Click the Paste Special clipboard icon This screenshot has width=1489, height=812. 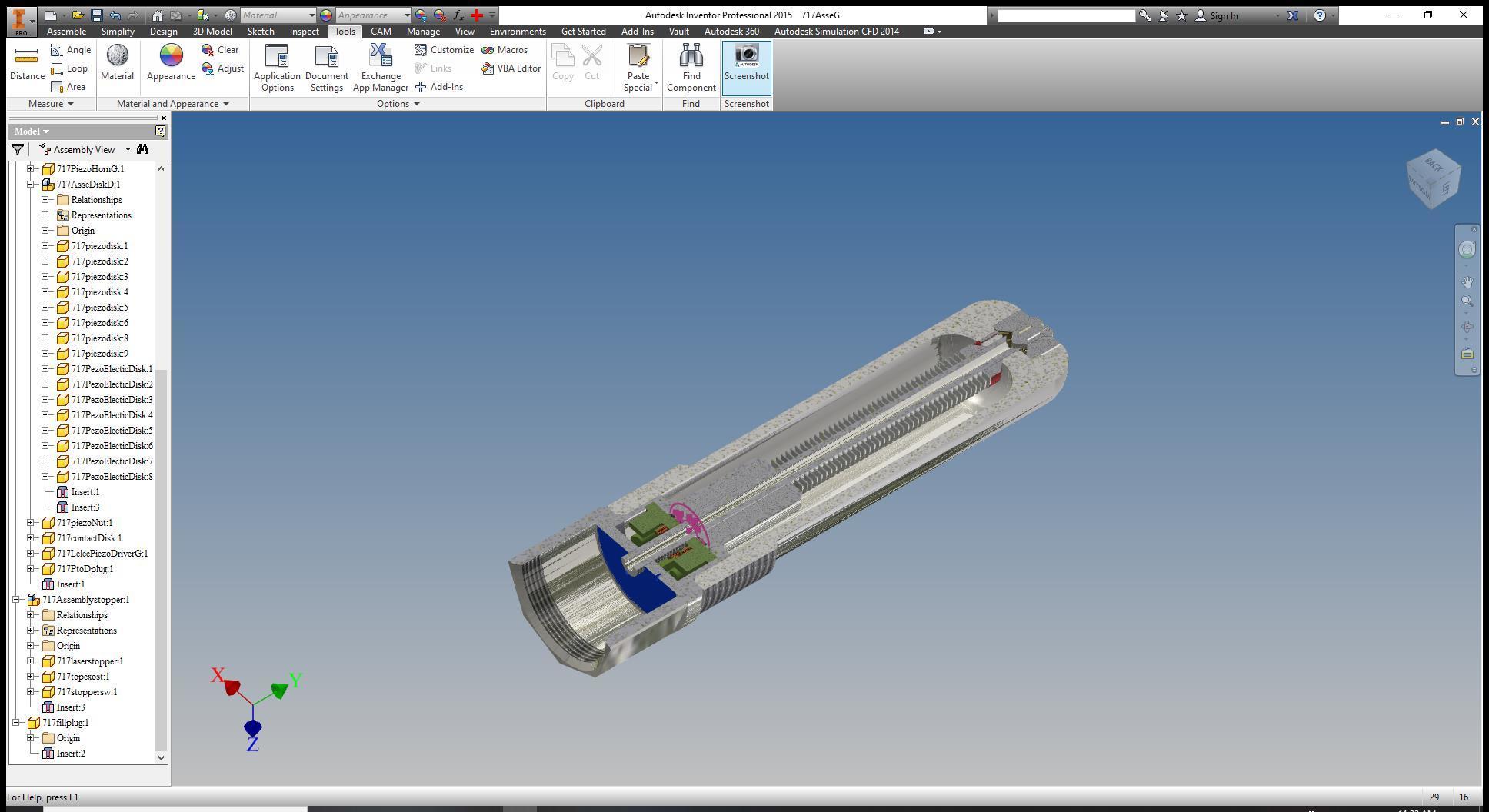click(638, 56)
